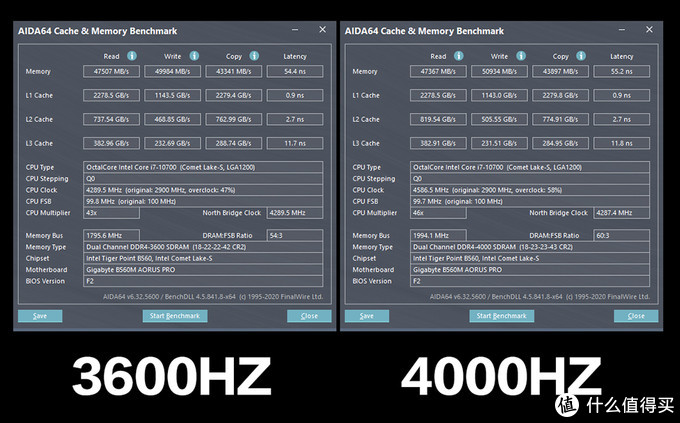Click DRAM:FSB Ratio value 60:3
The image size is (680, 423).
click(x=622, y=236)
